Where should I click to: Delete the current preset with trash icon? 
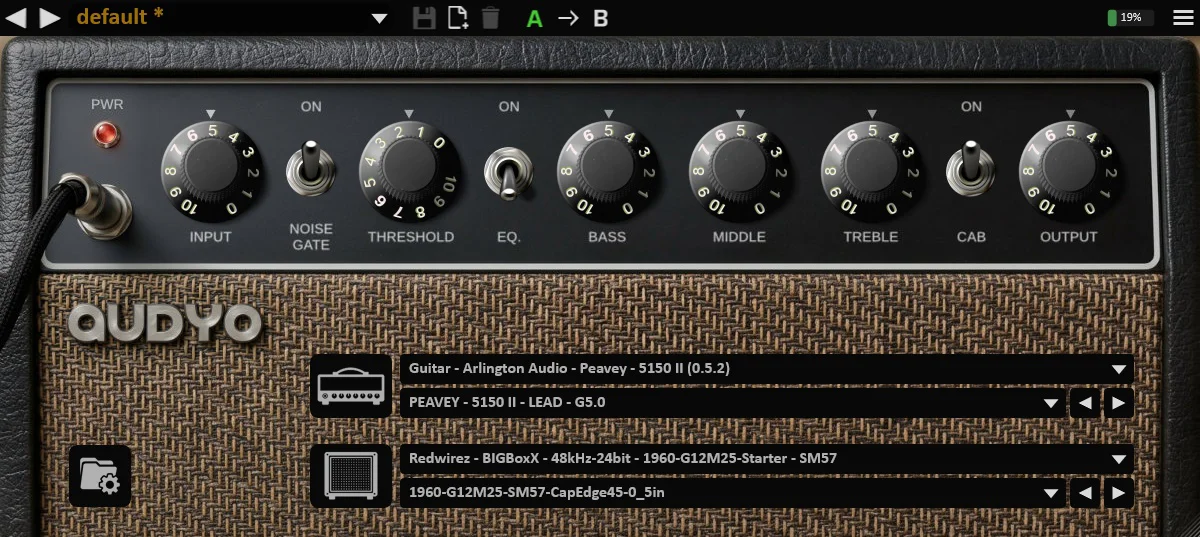point(490,17)
